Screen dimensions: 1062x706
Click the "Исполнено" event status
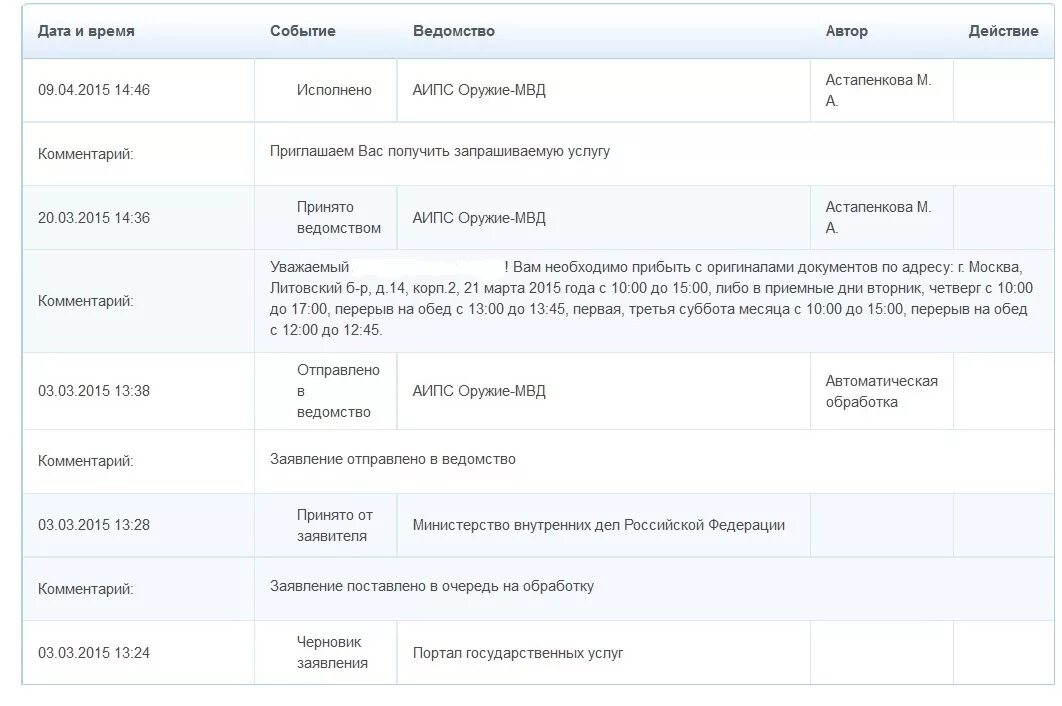(334, 90)
